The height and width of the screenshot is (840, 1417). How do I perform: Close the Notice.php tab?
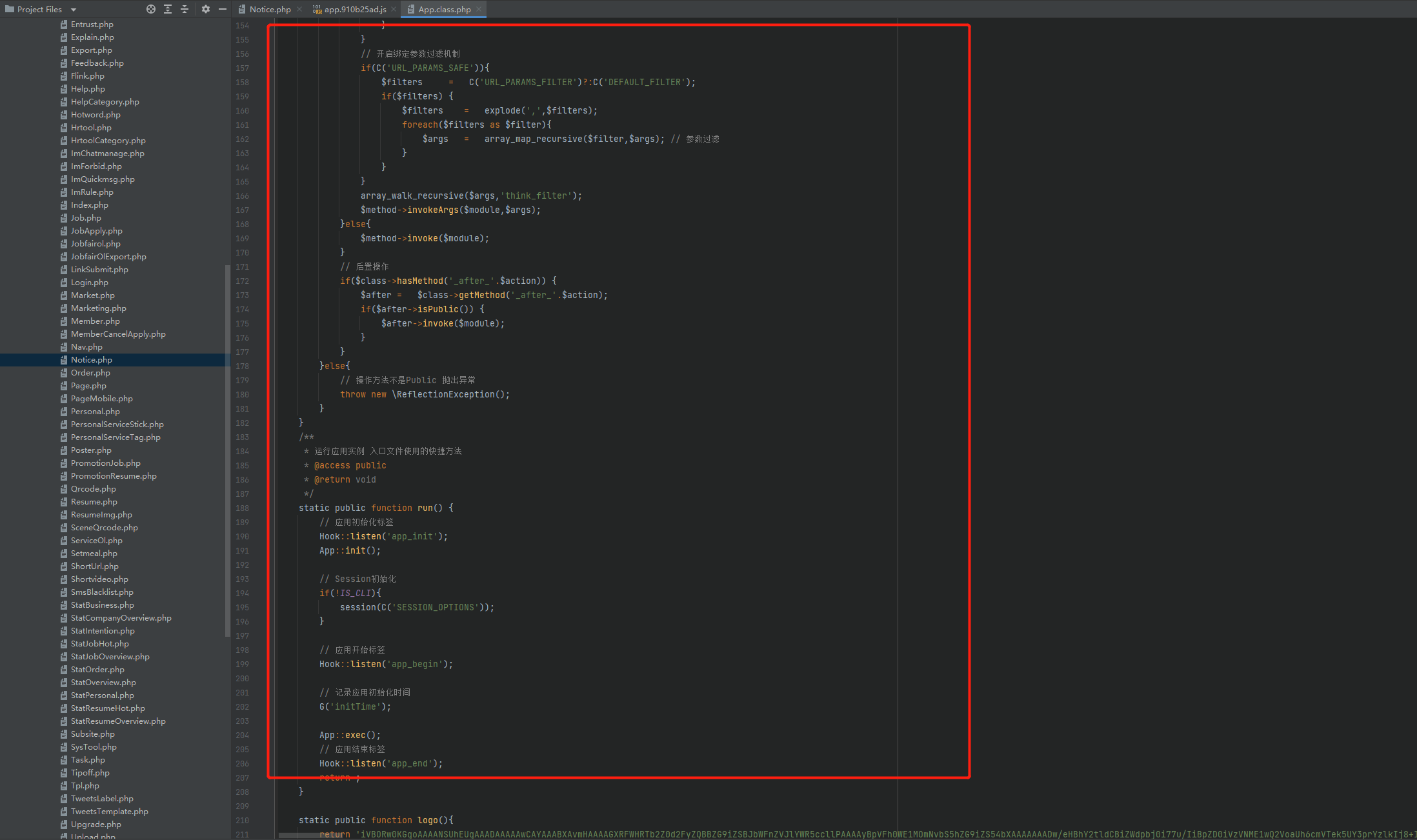click(x=299, y=9)
